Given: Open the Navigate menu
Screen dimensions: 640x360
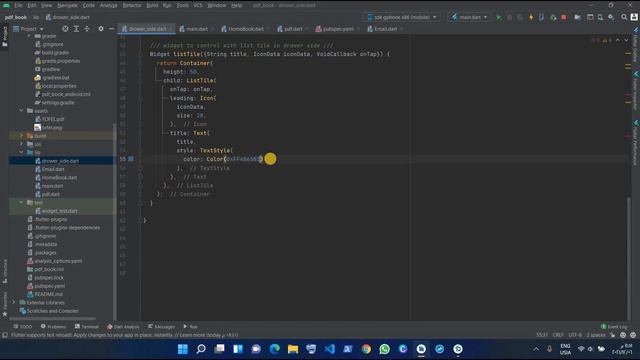Looking at the screenshot, I should click(x=67, y=5).
